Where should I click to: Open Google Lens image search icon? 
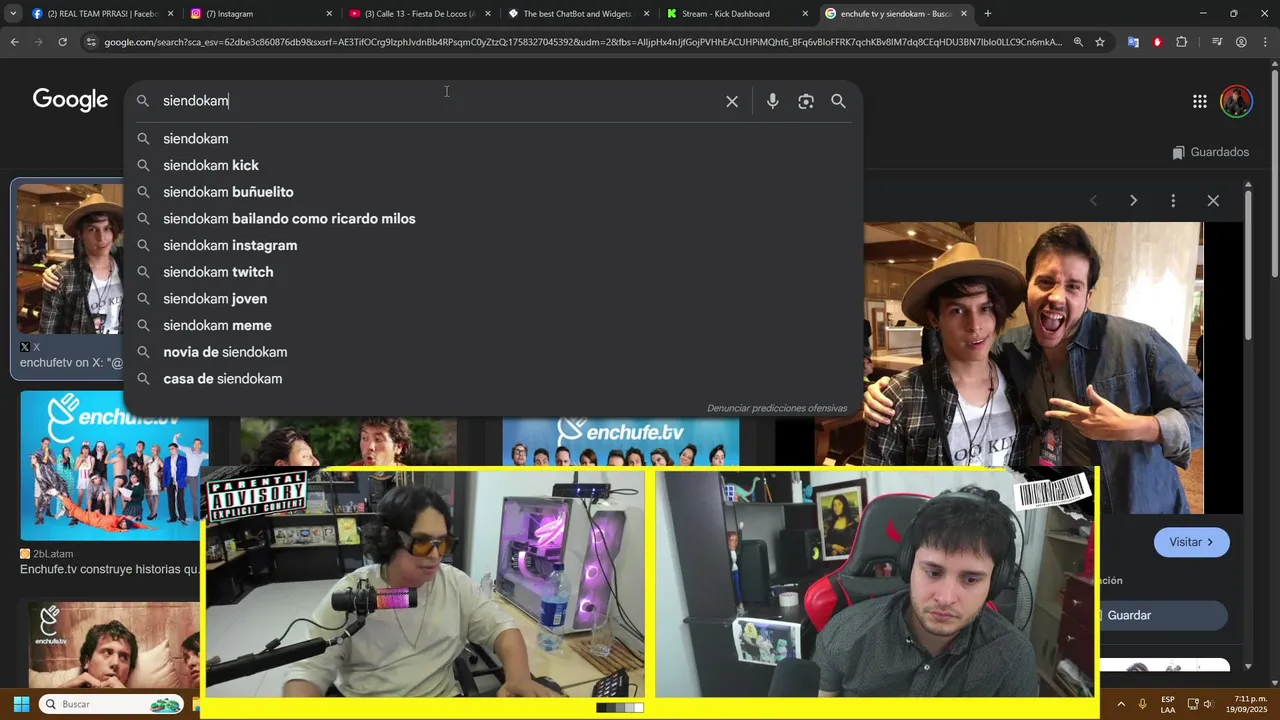pos(806,101)
